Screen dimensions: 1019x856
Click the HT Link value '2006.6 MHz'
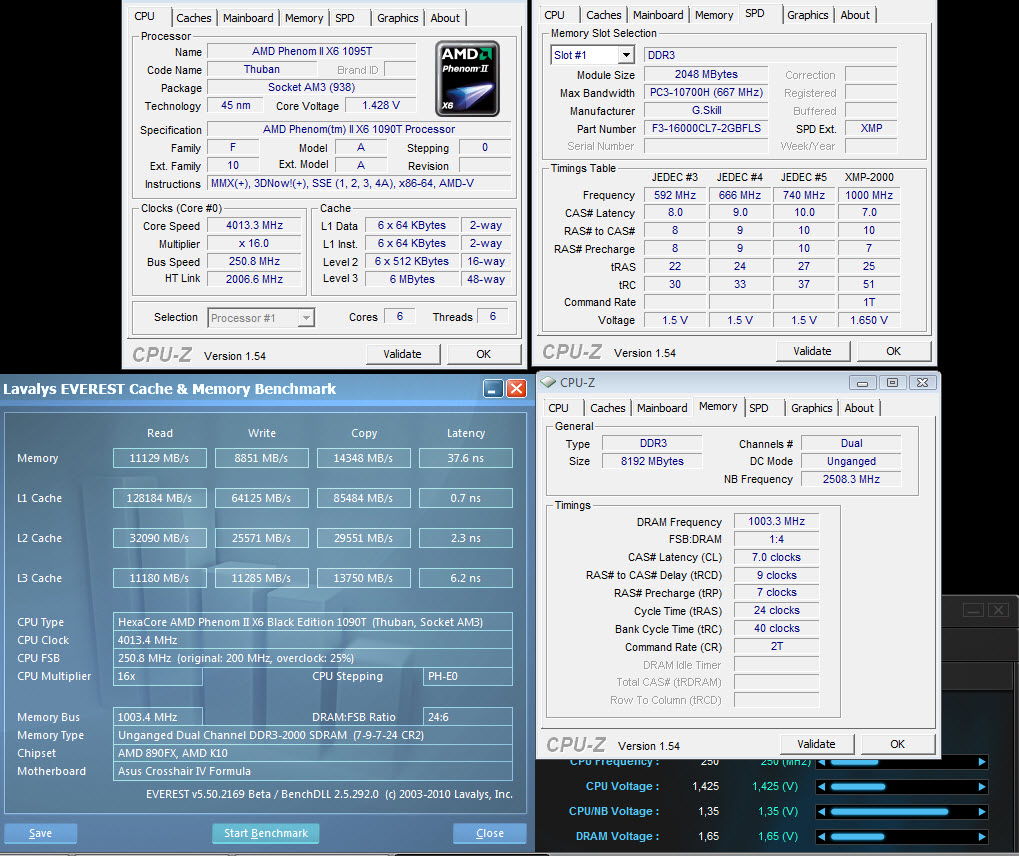coord(254,279)
